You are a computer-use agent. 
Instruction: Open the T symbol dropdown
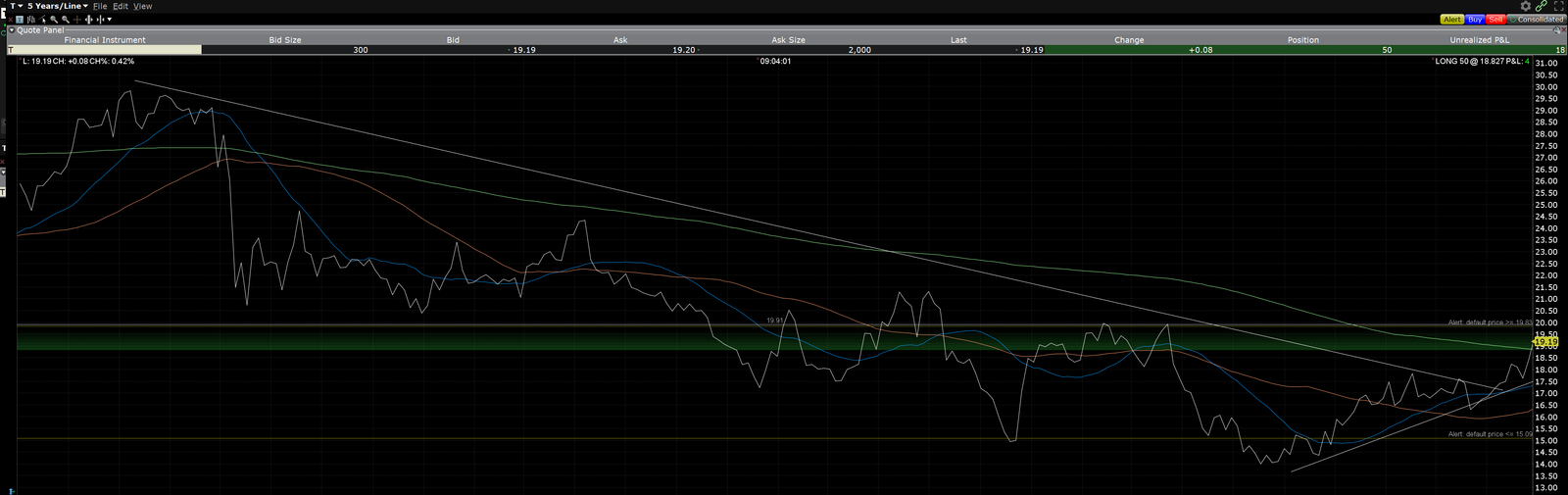pyautogui.click(x=17, y=6)
